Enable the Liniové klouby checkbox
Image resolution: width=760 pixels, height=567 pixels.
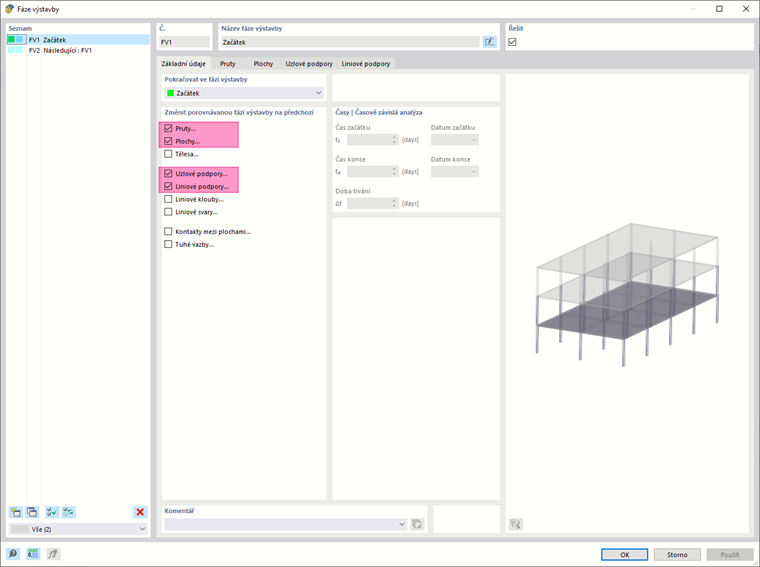point(168,199)
